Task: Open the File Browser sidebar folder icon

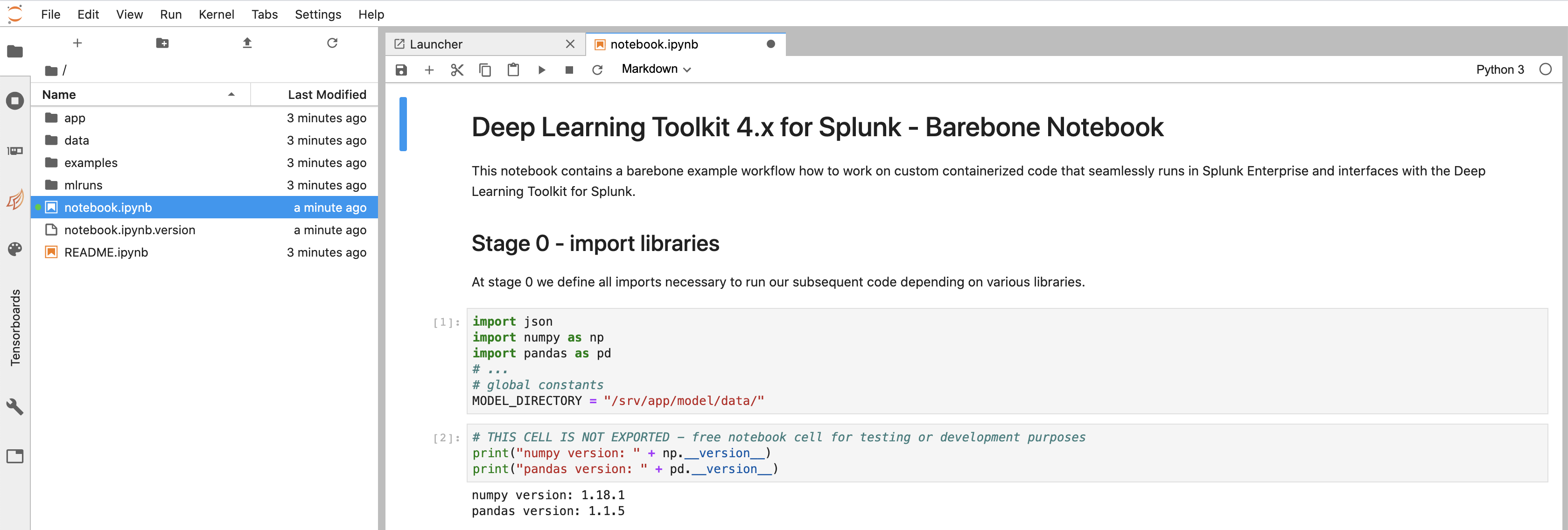Action: [x=14, y=51]
